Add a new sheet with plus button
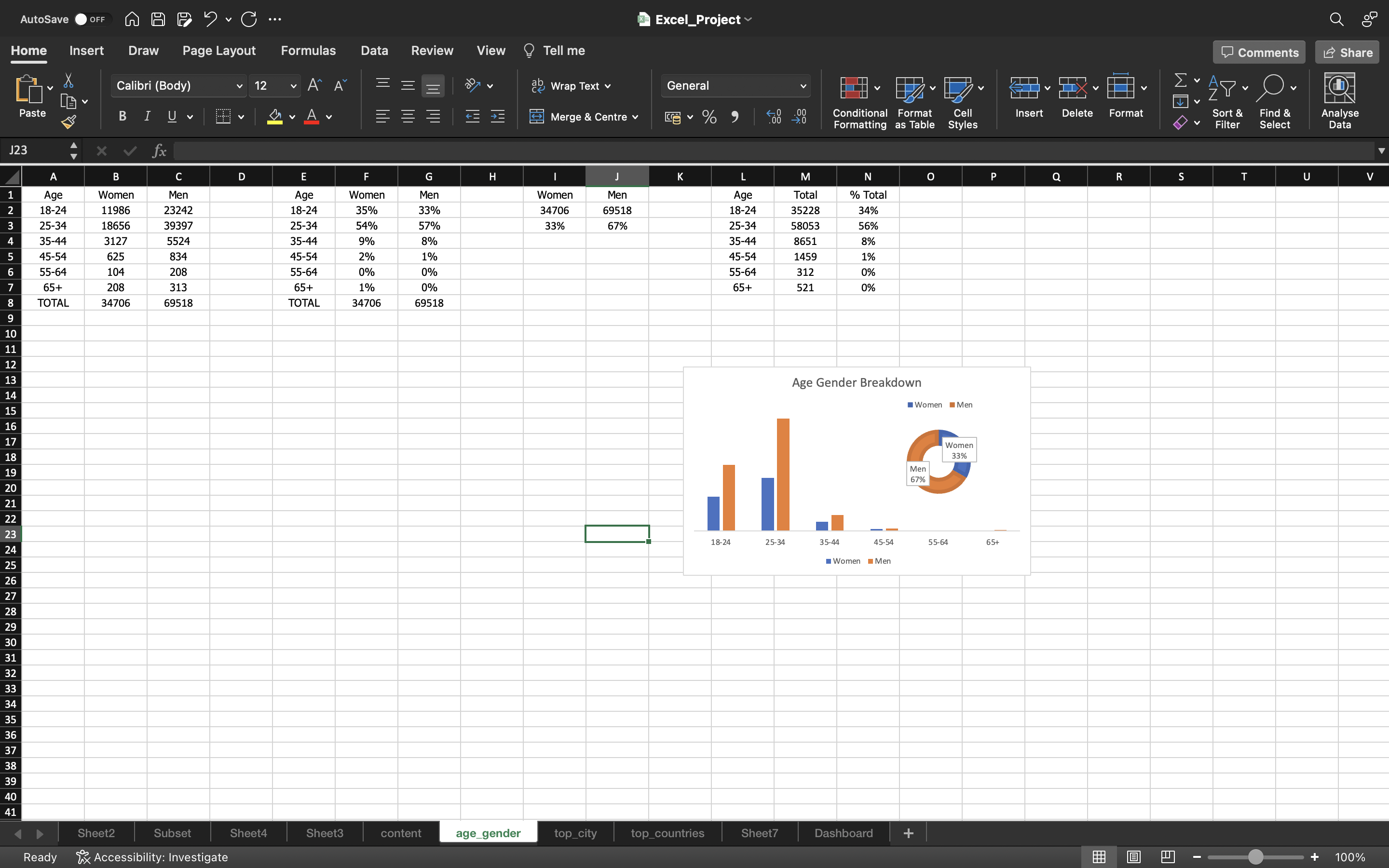The height and width of the screenshot is (868, 1389). 908,833
